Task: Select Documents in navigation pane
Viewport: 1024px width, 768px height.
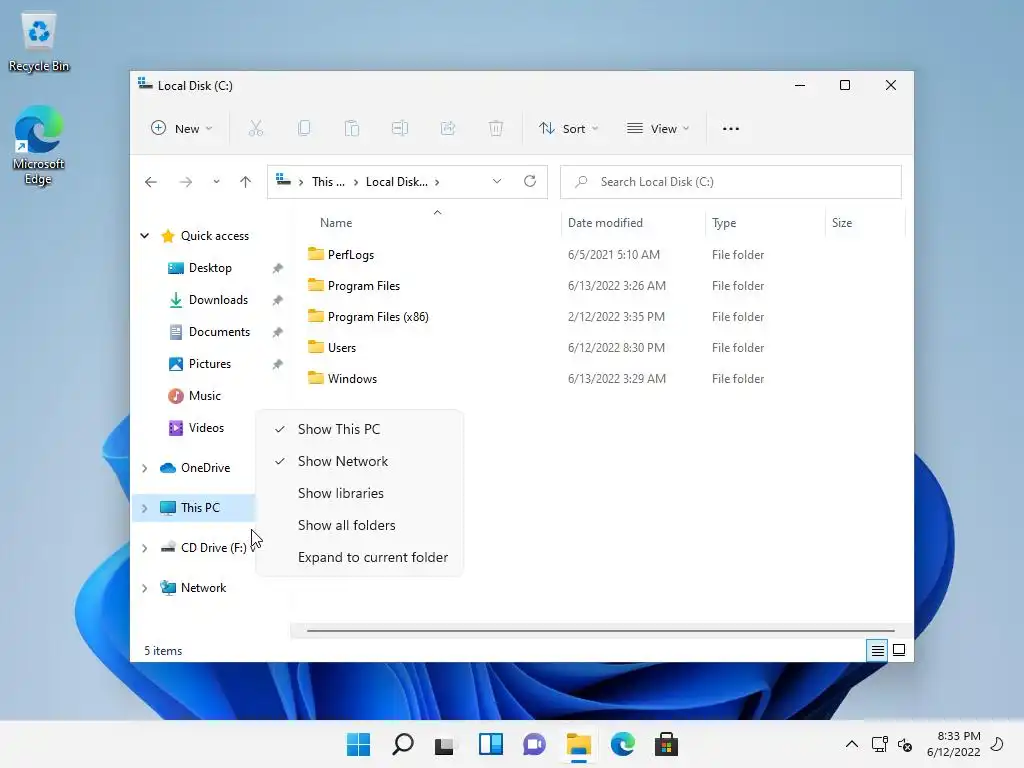Action: click(219, 332)
